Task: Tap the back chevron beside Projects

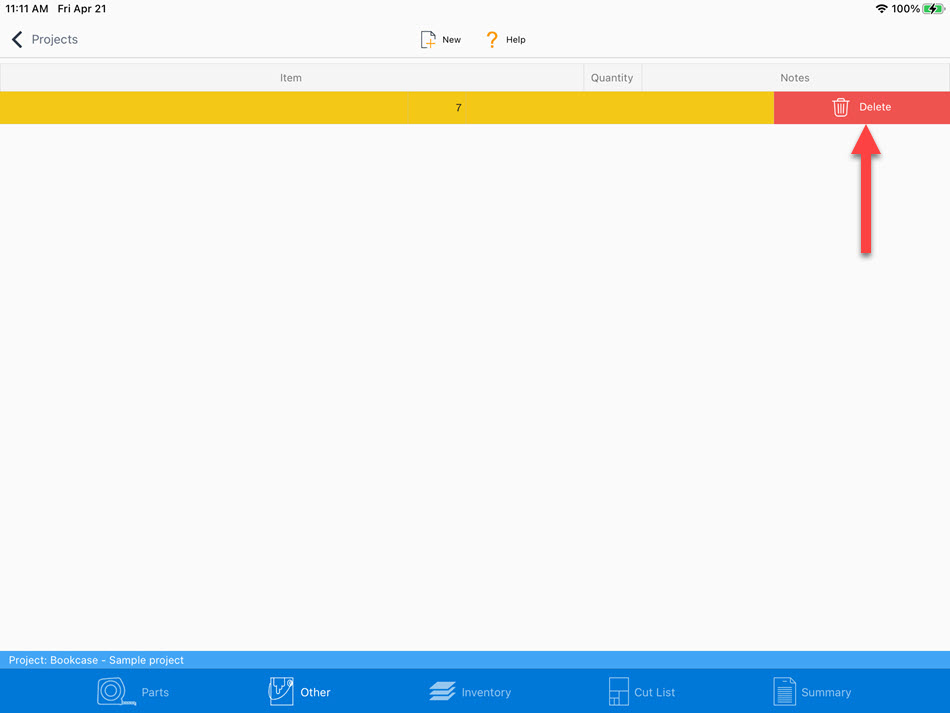Action: tap(17, 40)
